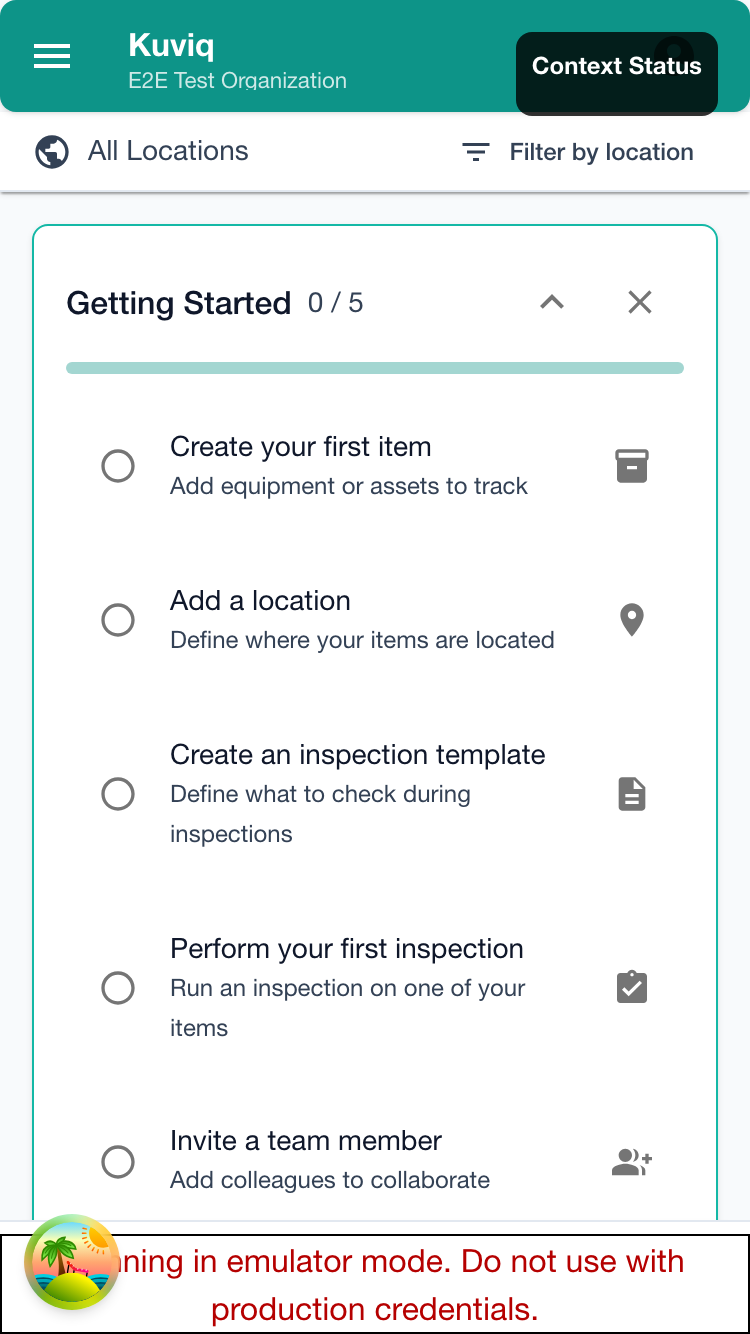
Task: Click the Getting Started progress bar
Action: (374, 368)
